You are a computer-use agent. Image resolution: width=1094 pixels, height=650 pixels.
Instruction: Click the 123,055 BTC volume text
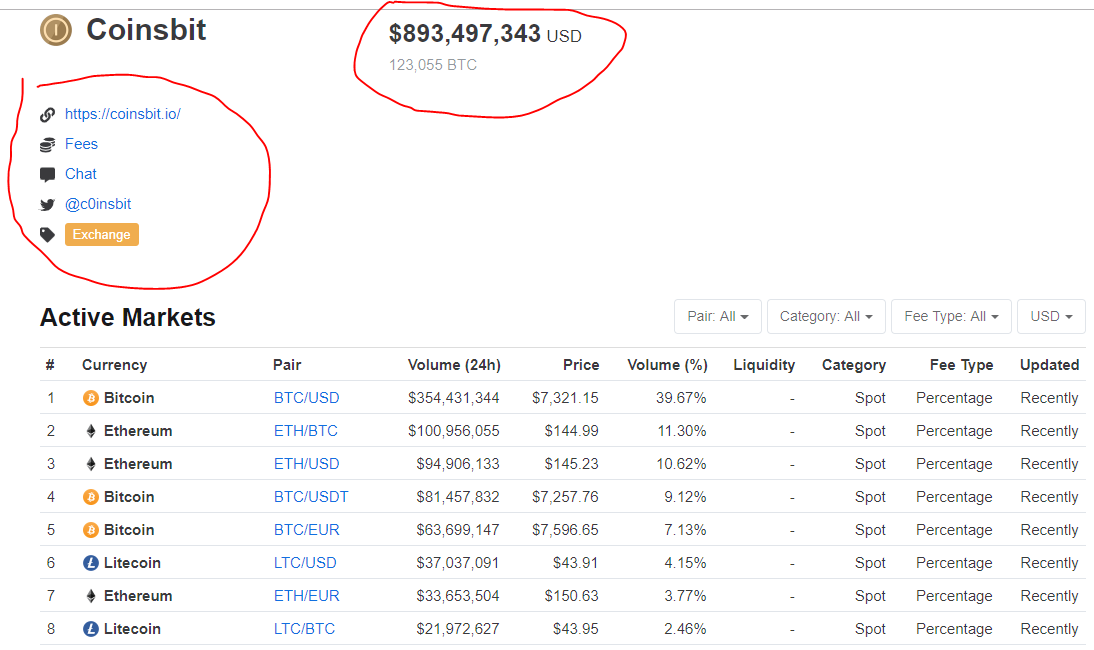[x=433, y=65]
